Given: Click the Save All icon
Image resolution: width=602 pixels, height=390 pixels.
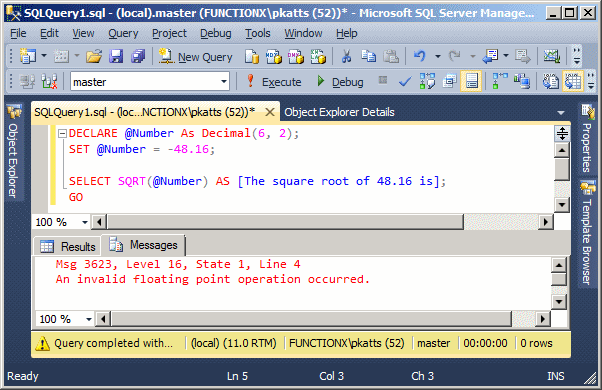Looking at the screenshot, I should click(x=138, y=56).
